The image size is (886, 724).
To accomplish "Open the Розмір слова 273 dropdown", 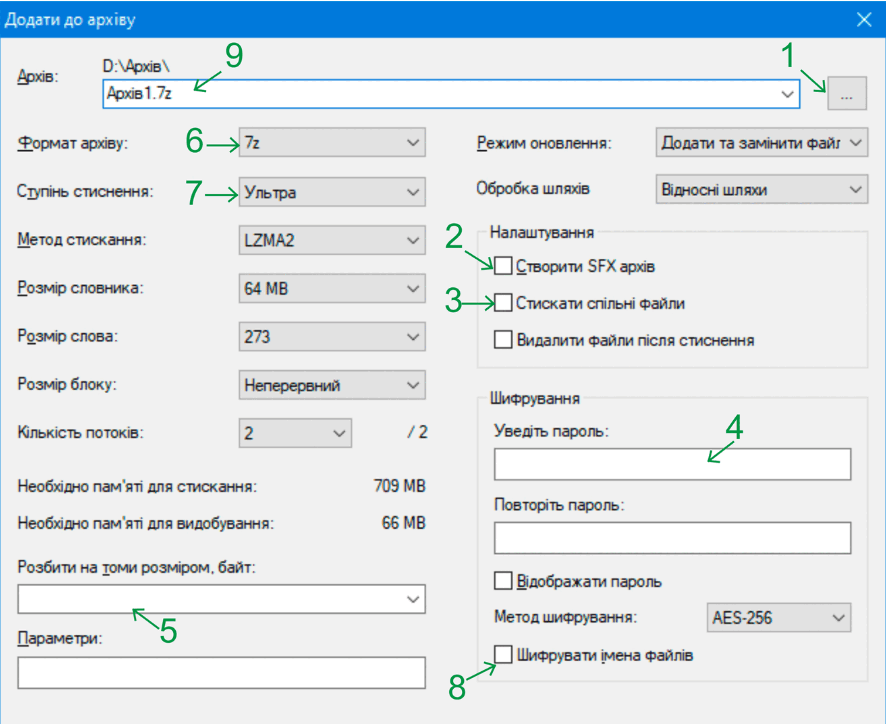I will (332, 336).
